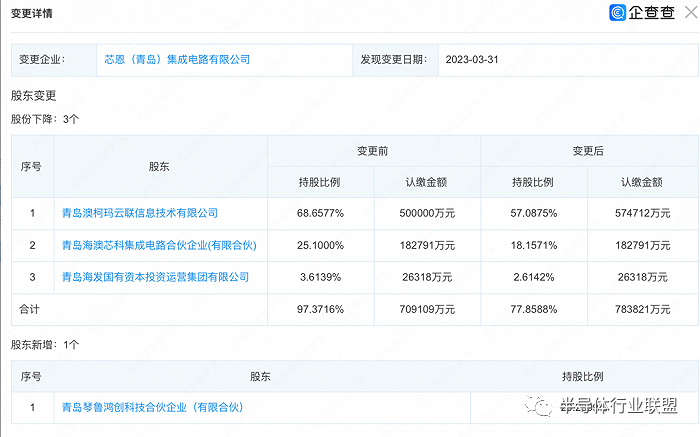
Task: Close the 变更详情 dialog with X
Action: pyautogui.click(x=691, y=12)
